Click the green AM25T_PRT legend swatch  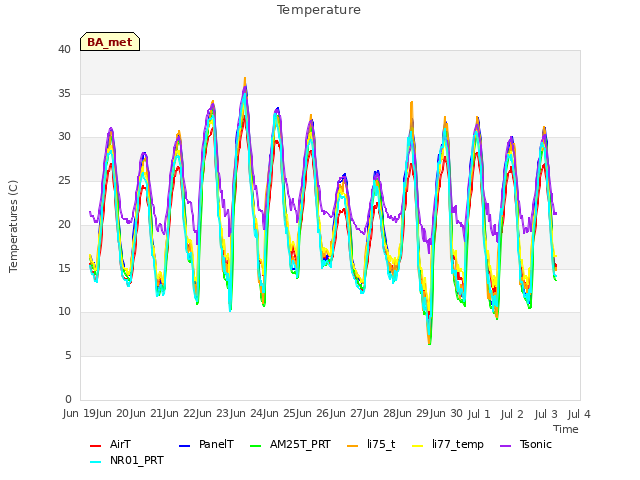coord(256,446)
